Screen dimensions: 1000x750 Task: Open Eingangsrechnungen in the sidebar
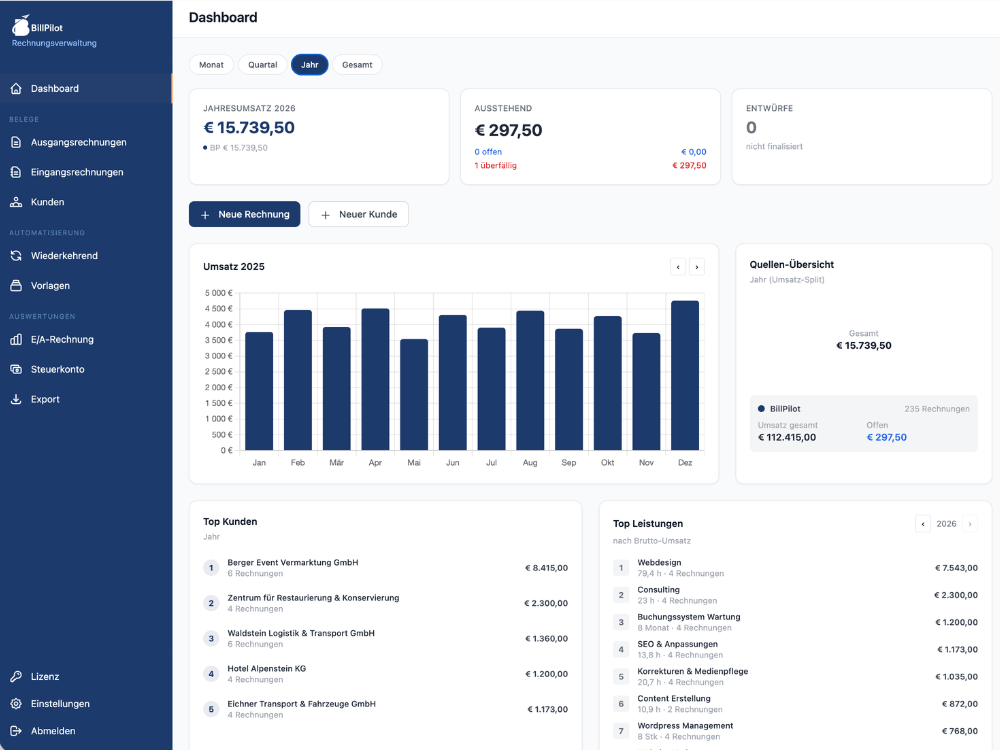86,172
